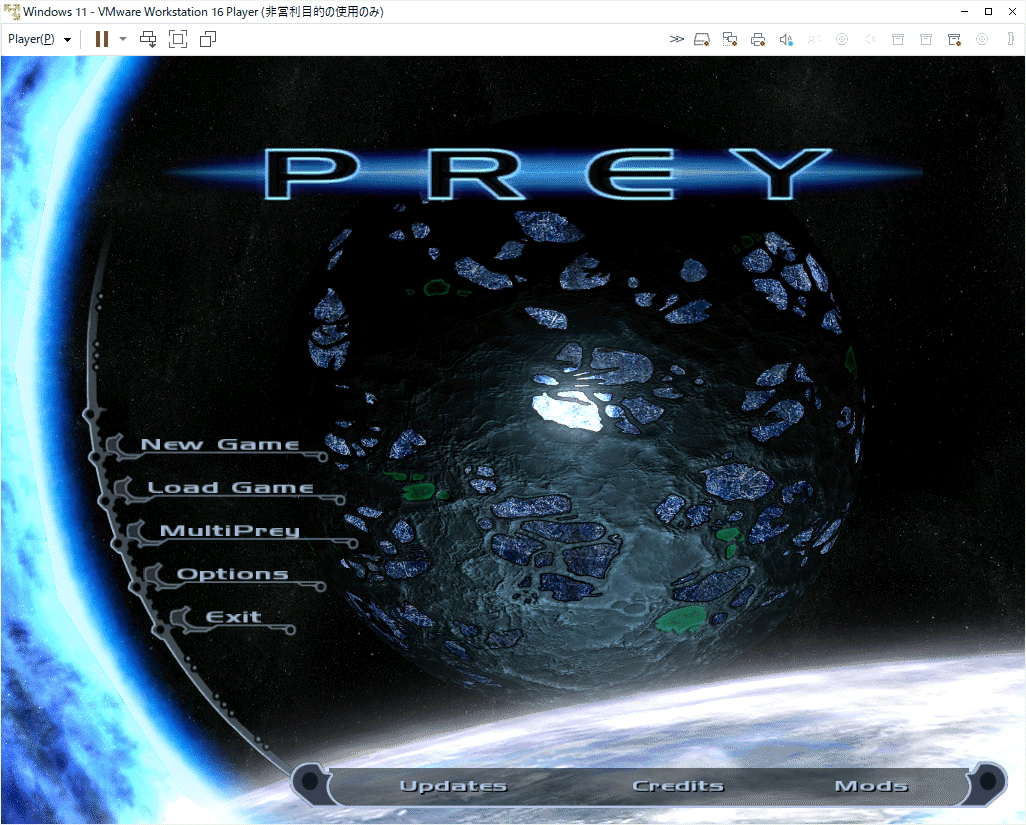
Task: Open the Load Game menu
Action: pyautogui.click(x=230, y=487)
